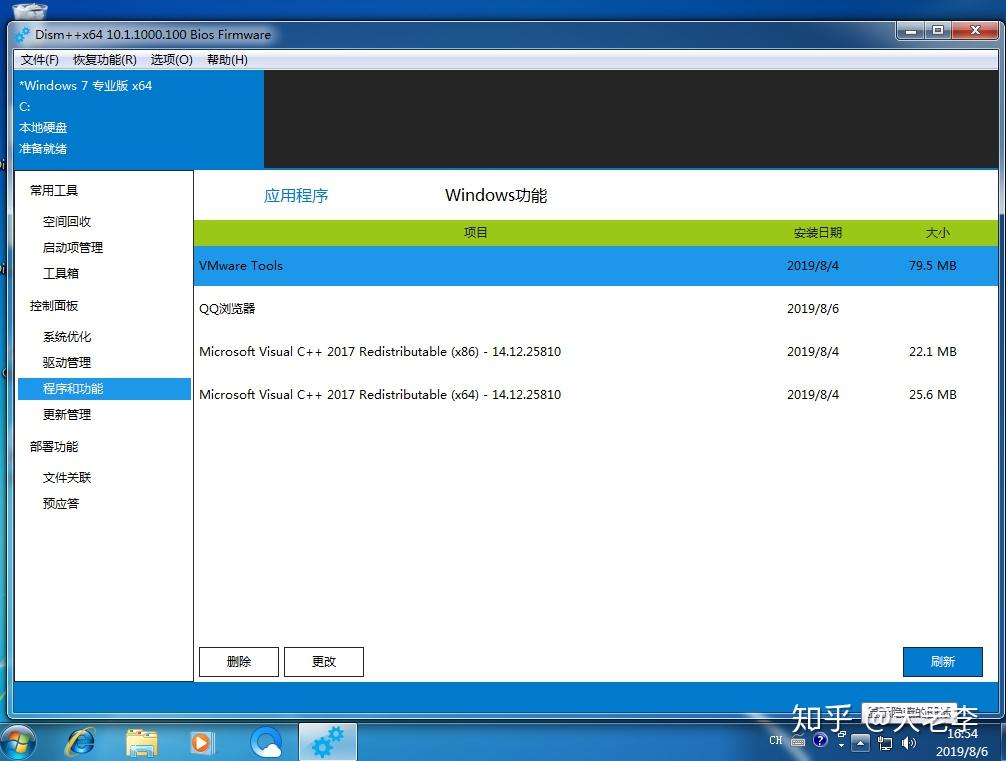This screenshot has height=761, width=1006.
Task: Click the keyboard icon in the language bar
Action: (x=797, y=741)
